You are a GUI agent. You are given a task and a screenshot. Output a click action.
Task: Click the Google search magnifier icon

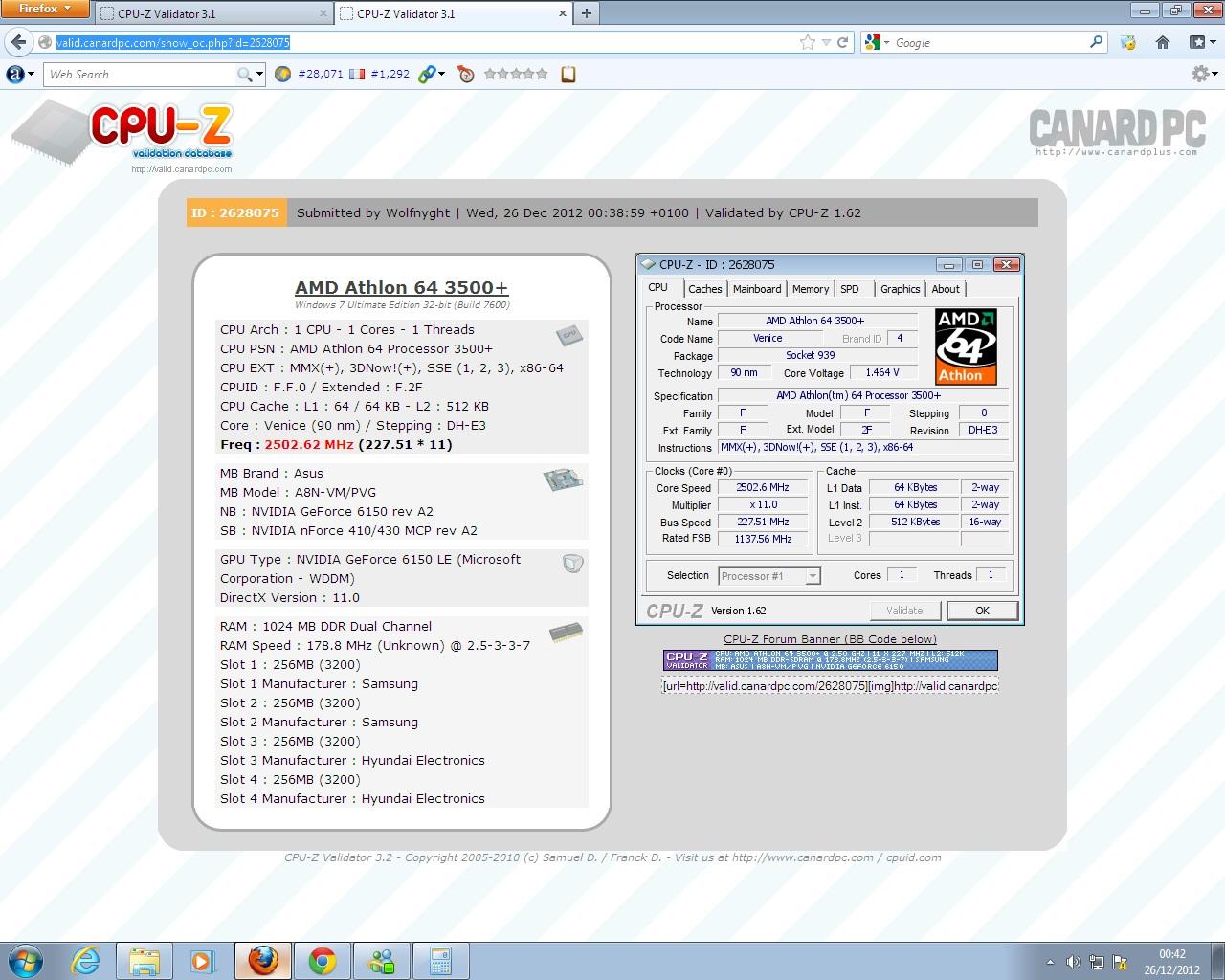click(1097, 42)
